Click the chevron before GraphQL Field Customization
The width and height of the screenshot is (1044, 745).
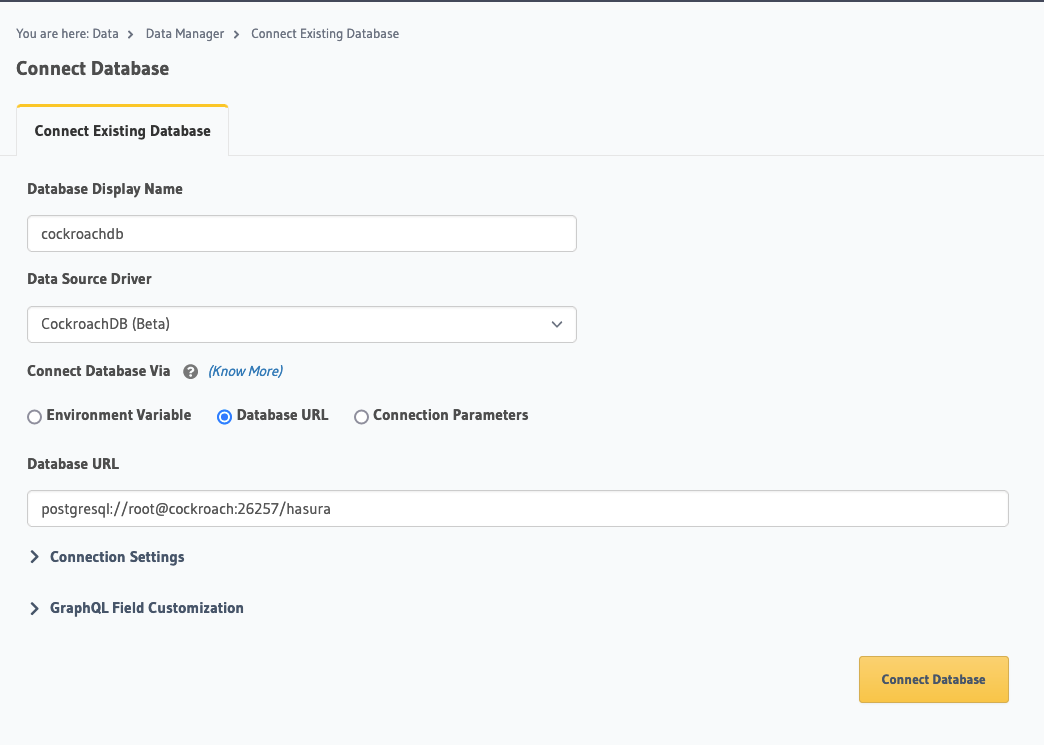33,608
